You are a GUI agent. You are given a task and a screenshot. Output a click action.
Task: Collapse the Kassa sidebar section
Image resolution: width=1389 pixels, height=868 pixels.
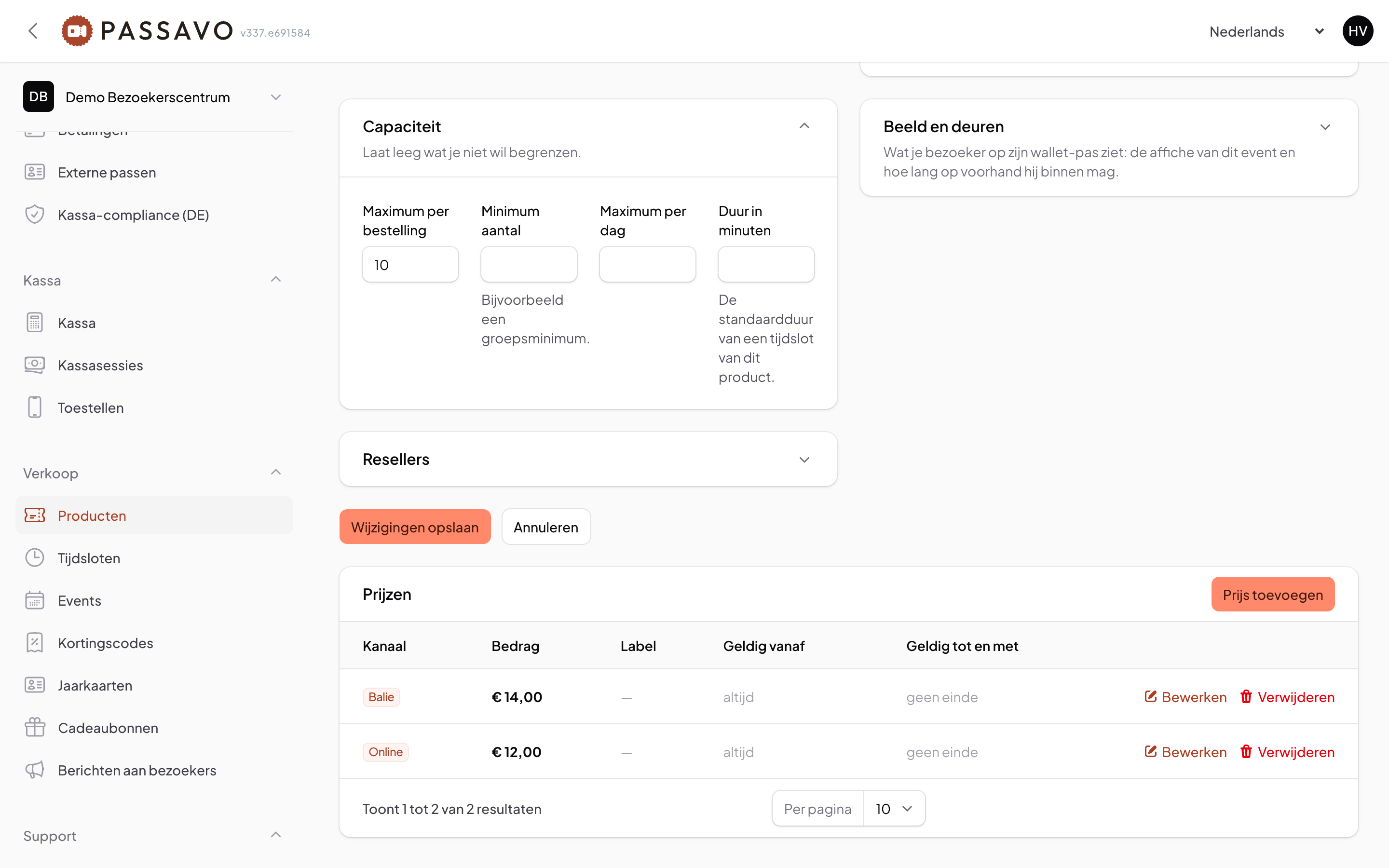click(x=275, y=280)
